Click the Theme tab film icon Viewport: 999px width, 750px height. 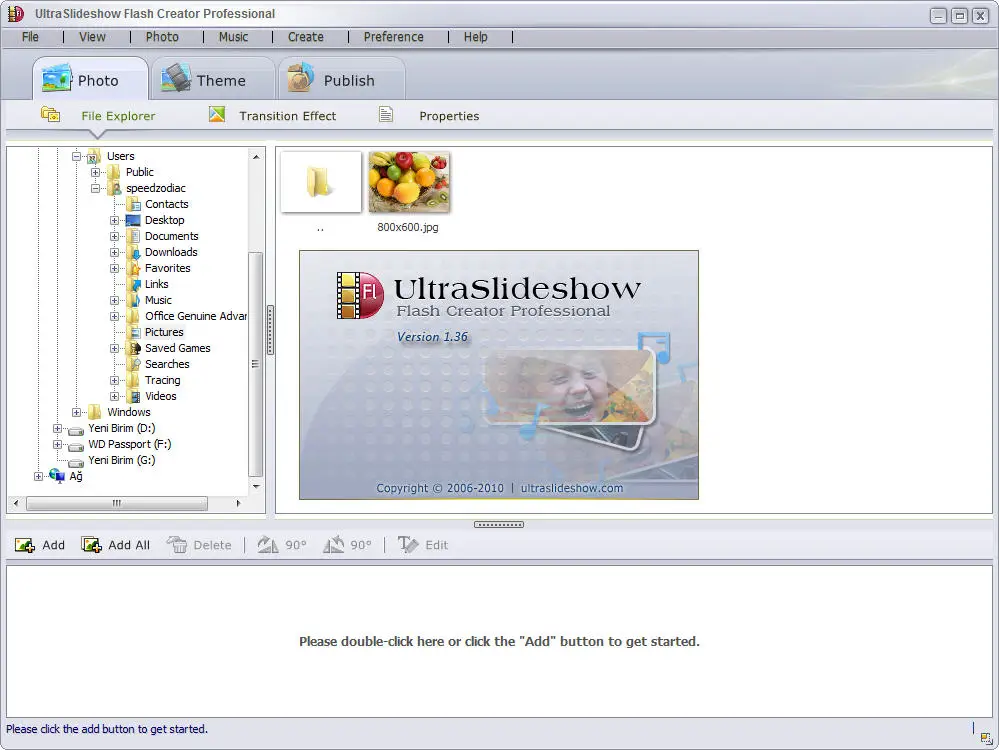point(176,78)
